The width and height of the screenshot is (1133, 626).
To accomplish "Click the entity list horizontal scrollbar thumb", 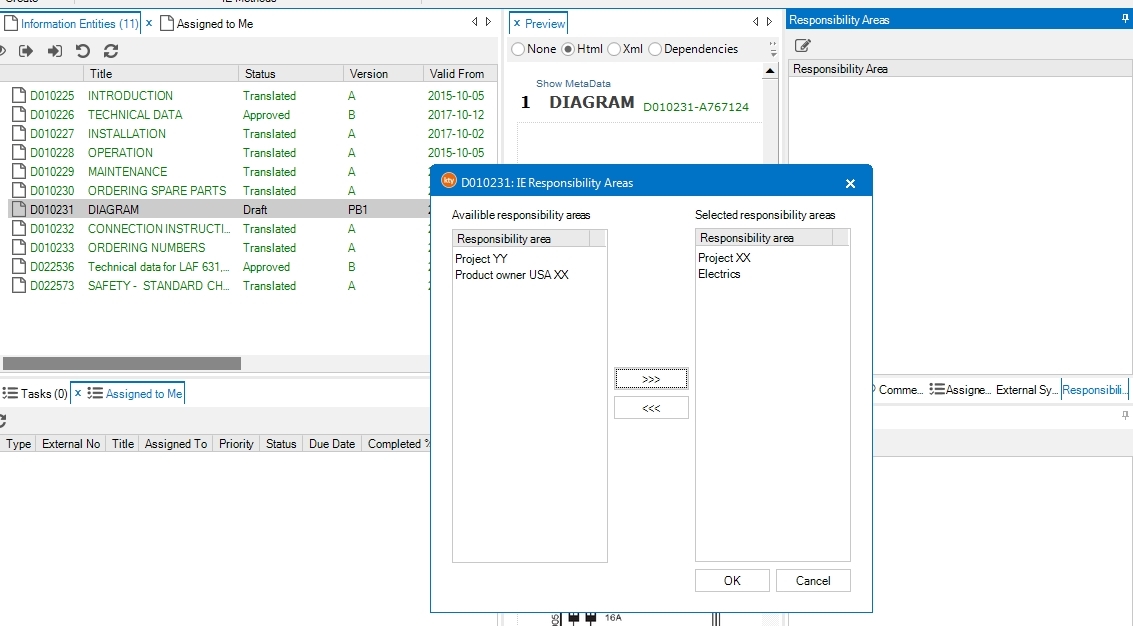I will (x=120, y=364).
